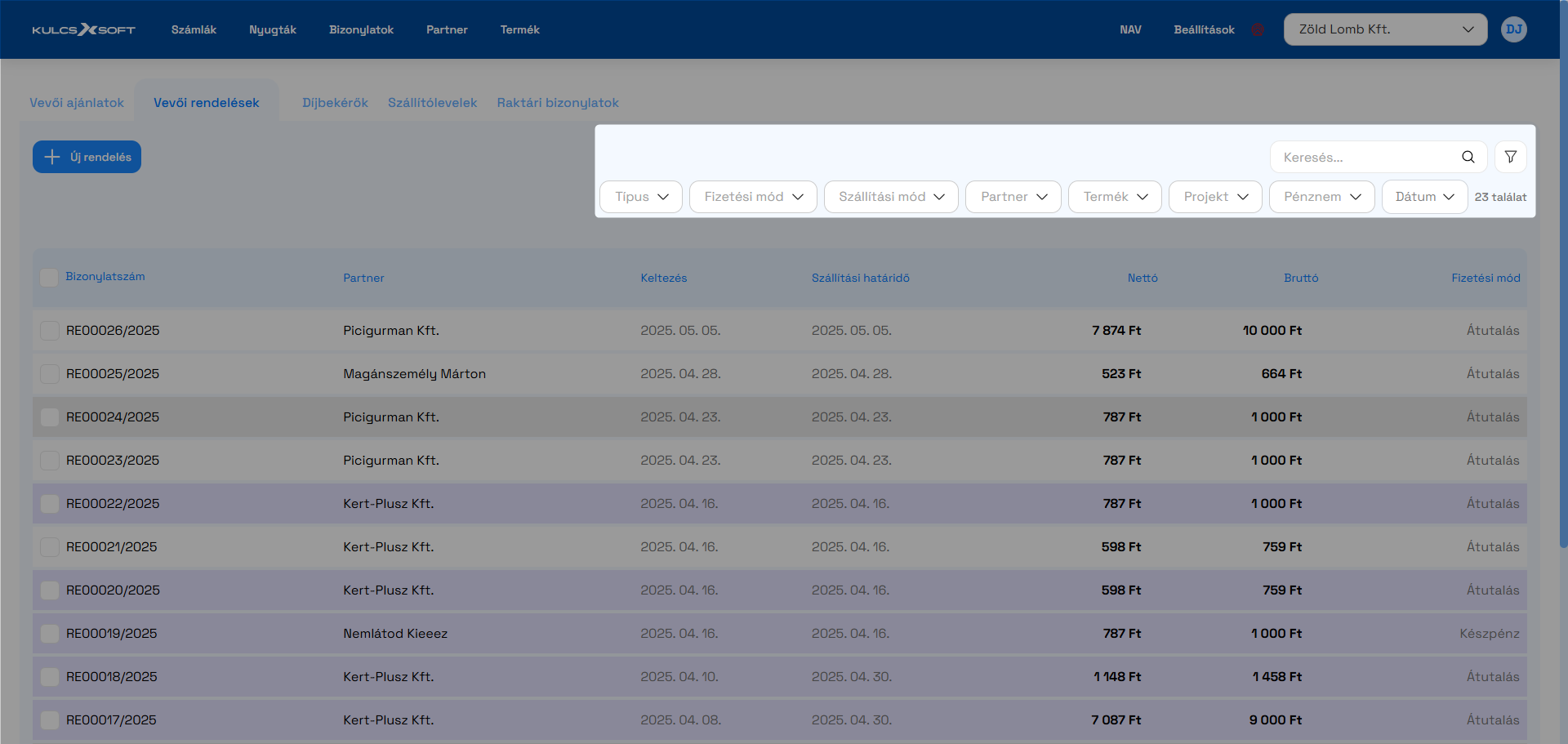Open the NAV menu
Image resolution: width=1568 pixels, height=744 pixels.
(x=1130, y=29)
